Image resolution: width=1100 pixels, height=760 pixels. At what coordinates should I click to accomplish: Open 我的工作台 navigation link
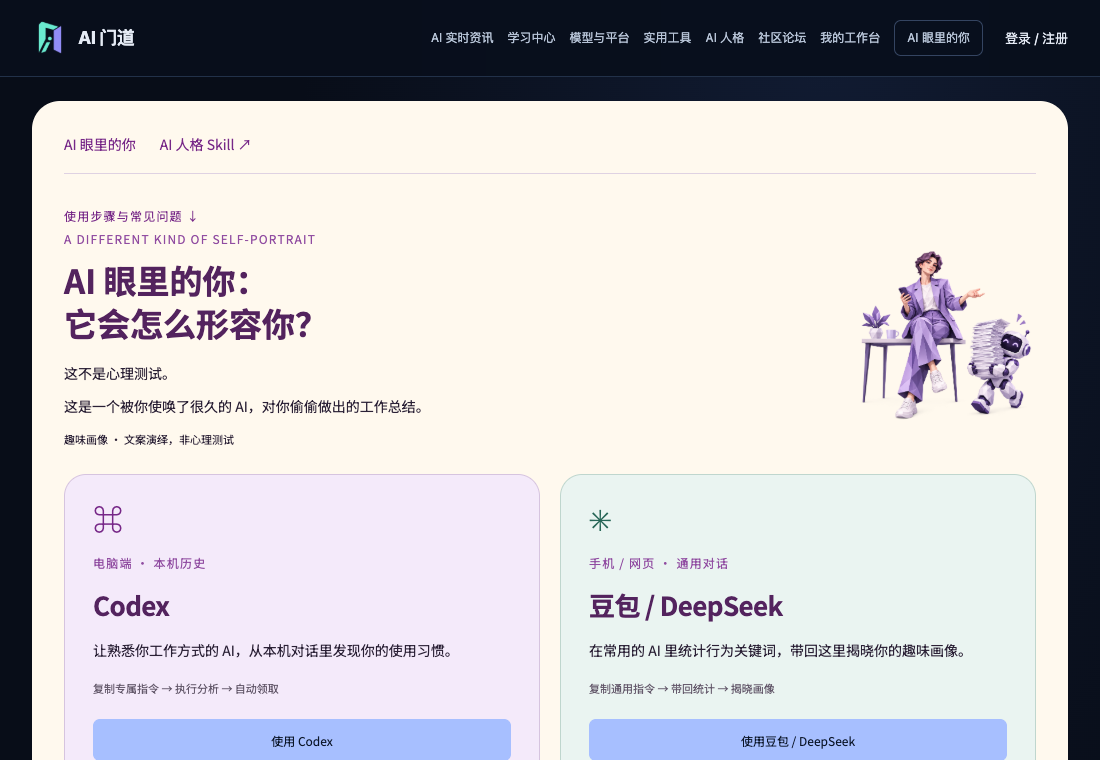tap(850, 38)
